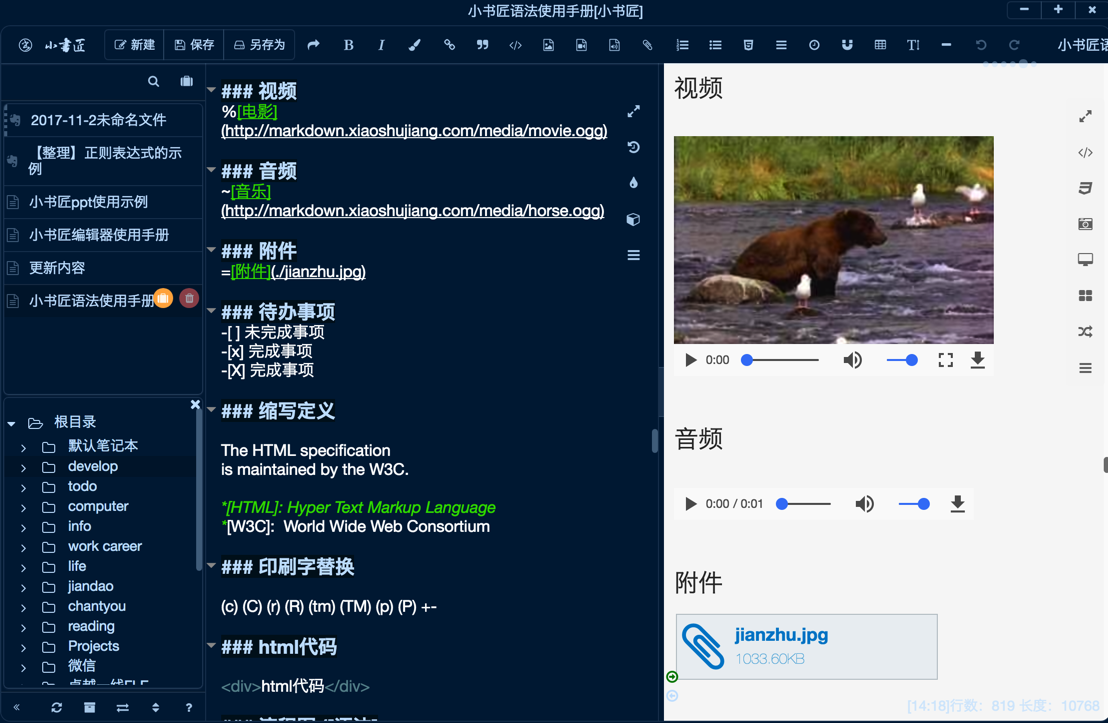Image resolution: width=1108 pixels, height=723 pixels.
Task: Download the video file
Action: coord(977,360)
